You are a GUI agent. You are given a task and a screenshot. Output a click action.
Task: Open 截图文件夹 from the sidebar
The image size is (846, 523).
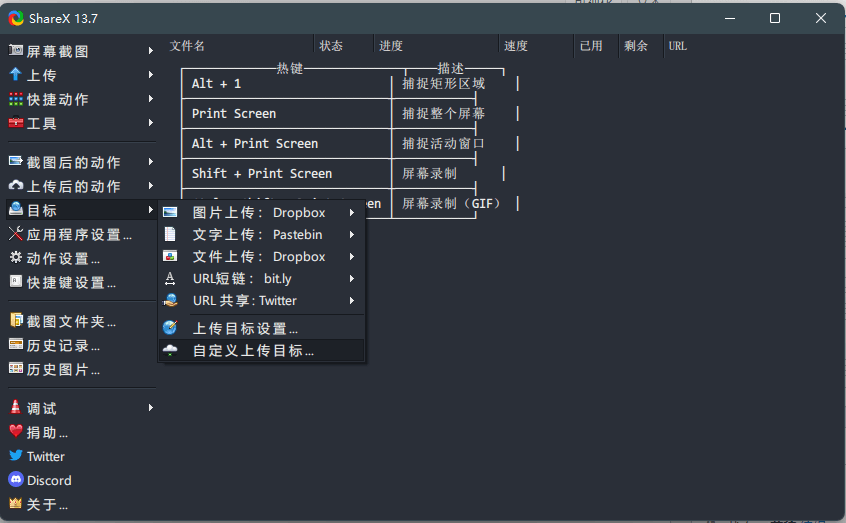[x=81, y=321]
